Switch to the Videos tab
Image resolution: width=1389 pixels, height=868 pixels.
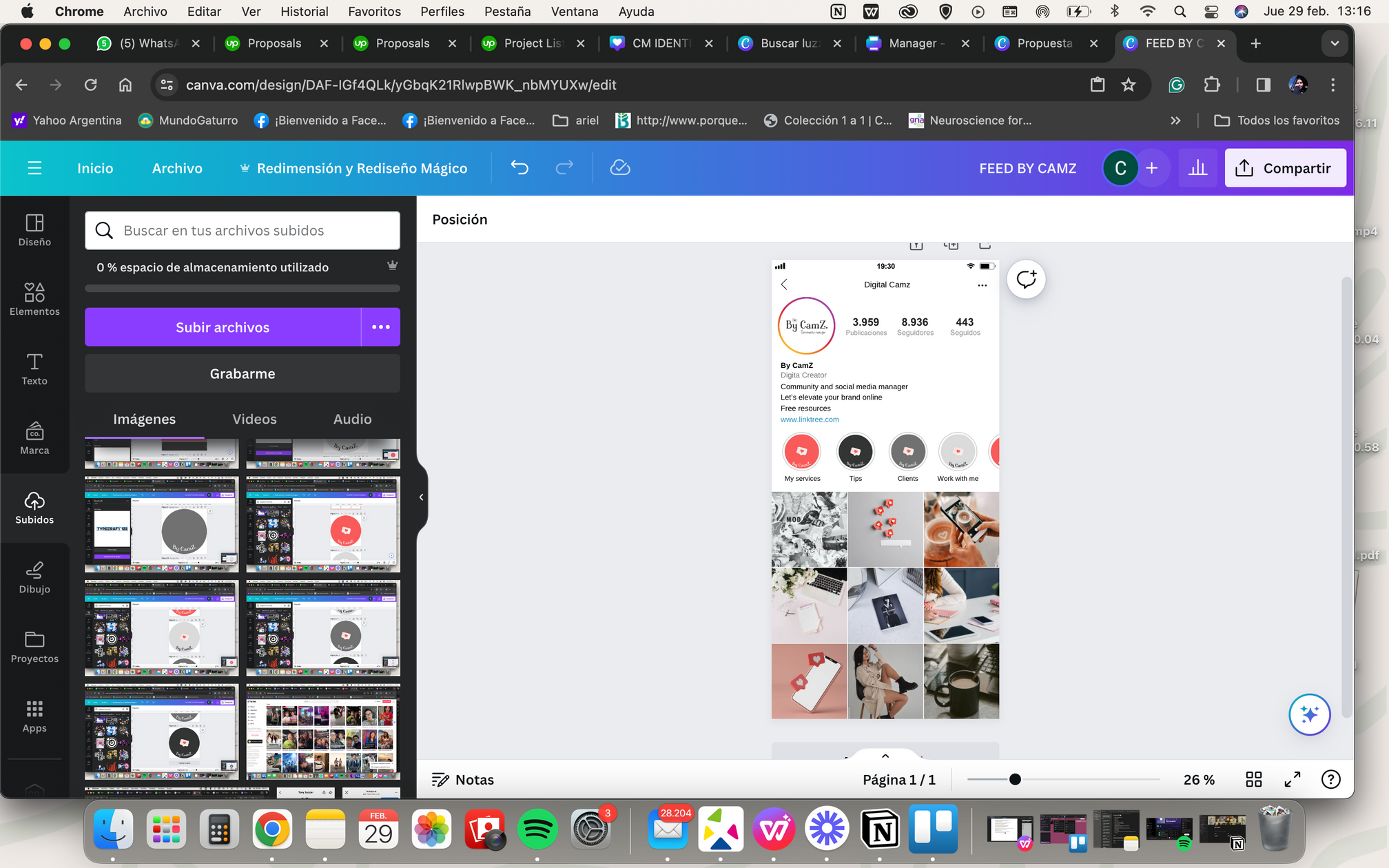tap(254, 419)
